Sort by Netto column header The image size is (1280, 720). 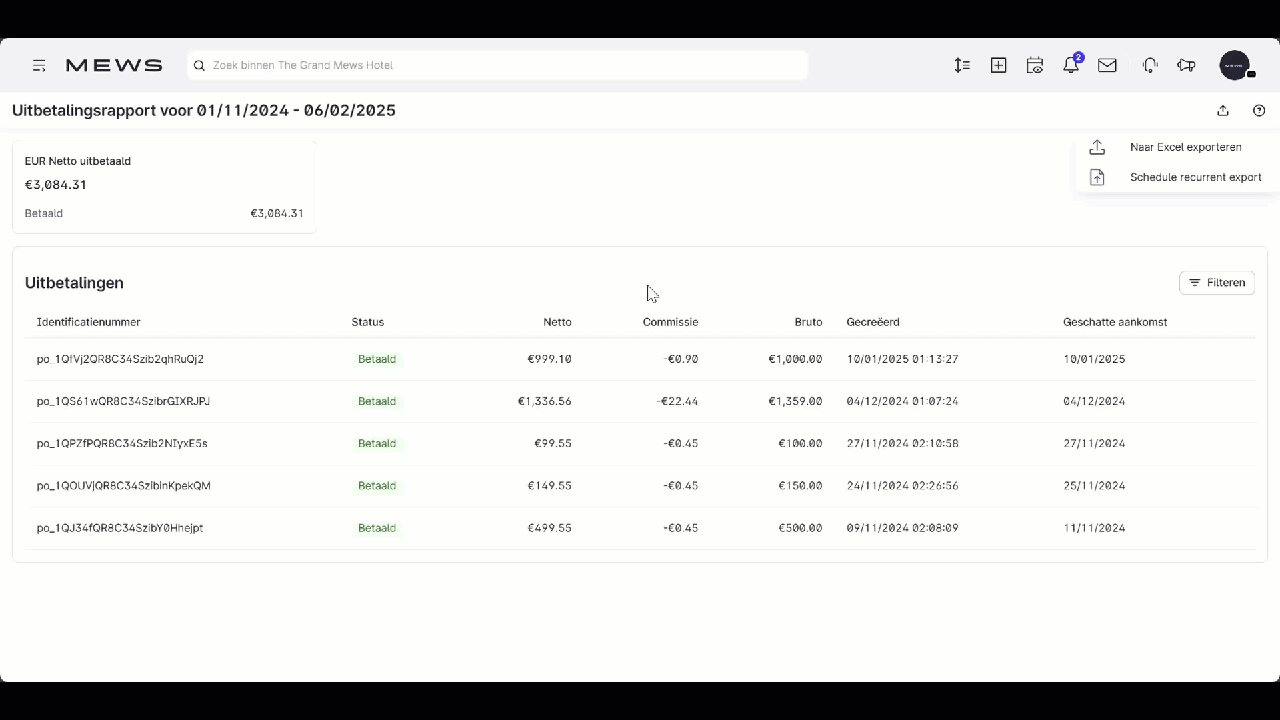coord(557,322)
